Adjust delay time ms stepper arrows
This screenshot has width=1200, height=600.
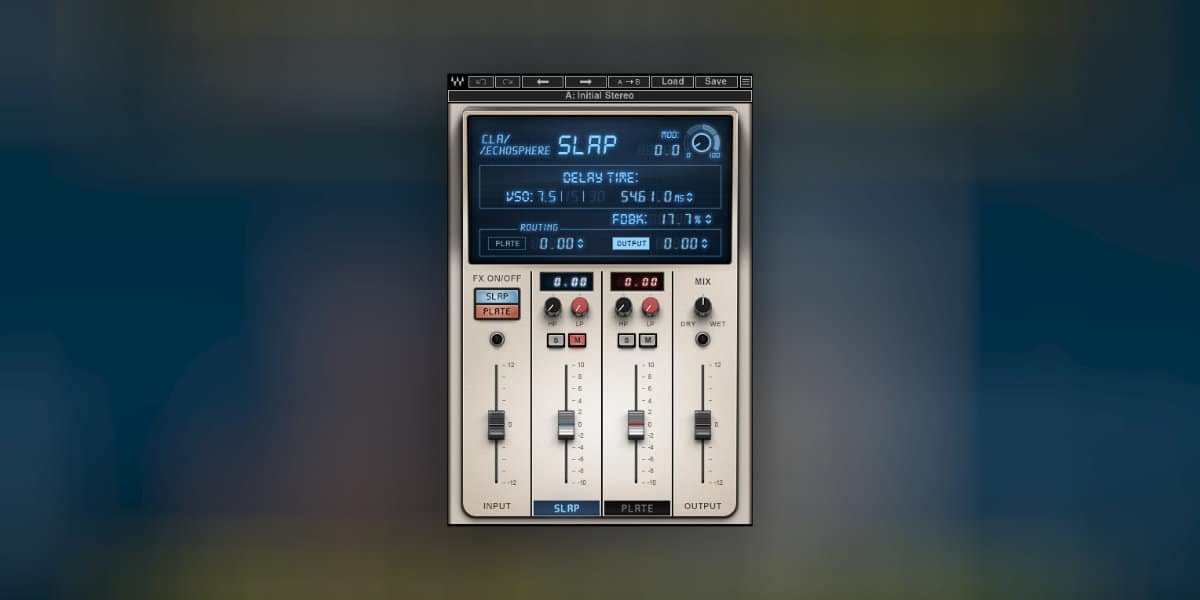tap(689, 197)
